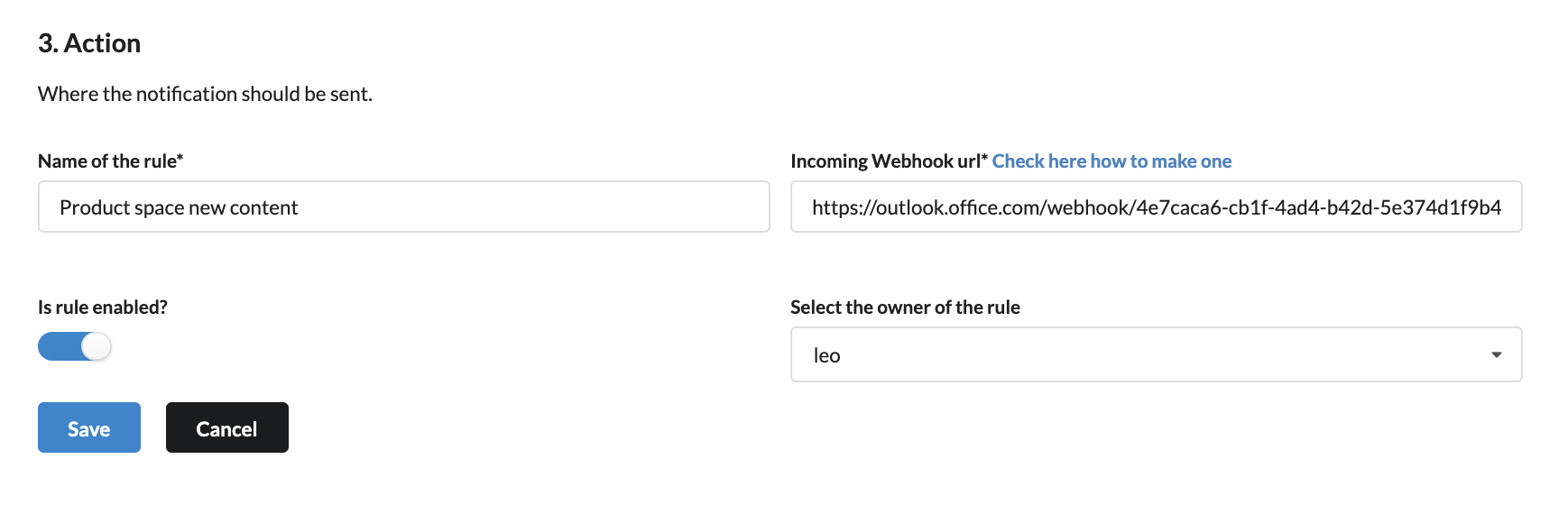Screen dimensions: 1568x505
Task: Click the "3. Action" section heading
Action: pos(89,43)
